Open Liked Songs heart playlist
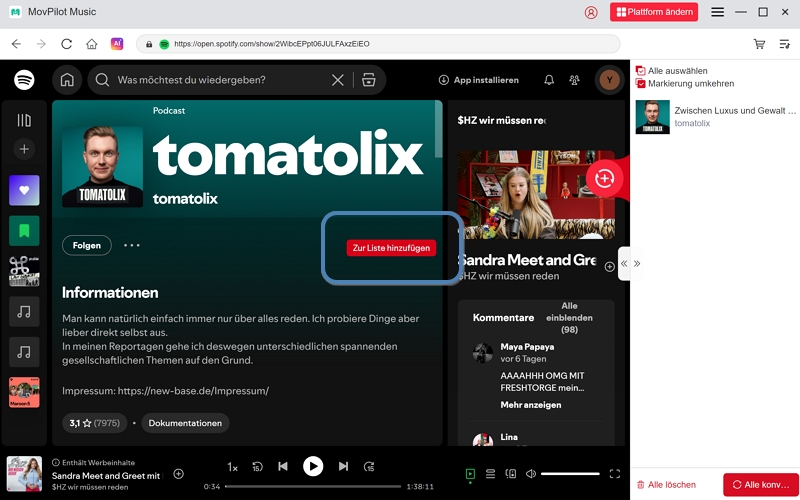This screenshot has height=500, width=800. pos(24,190)
